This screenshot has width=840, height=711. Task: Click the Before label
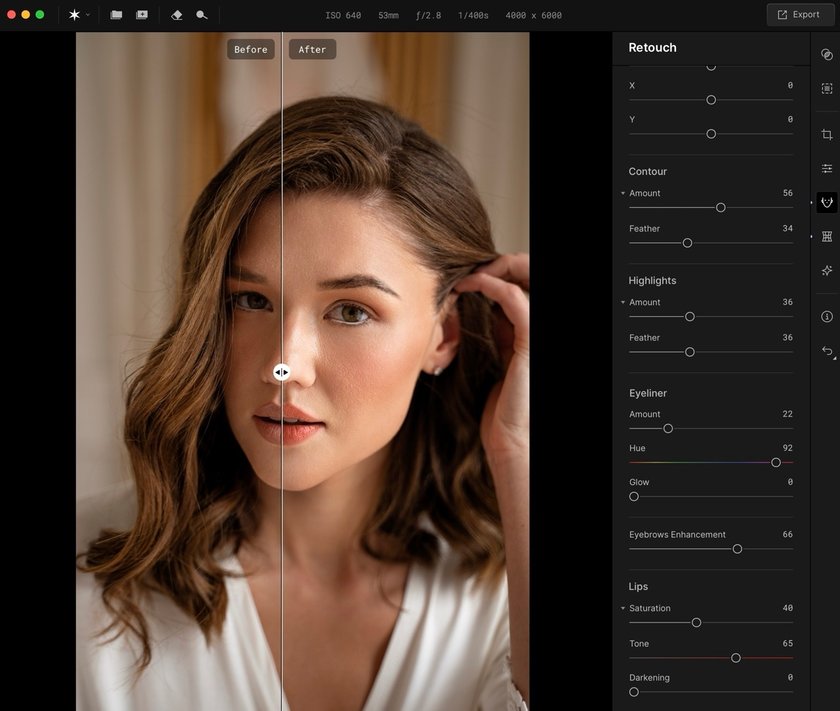251,49
